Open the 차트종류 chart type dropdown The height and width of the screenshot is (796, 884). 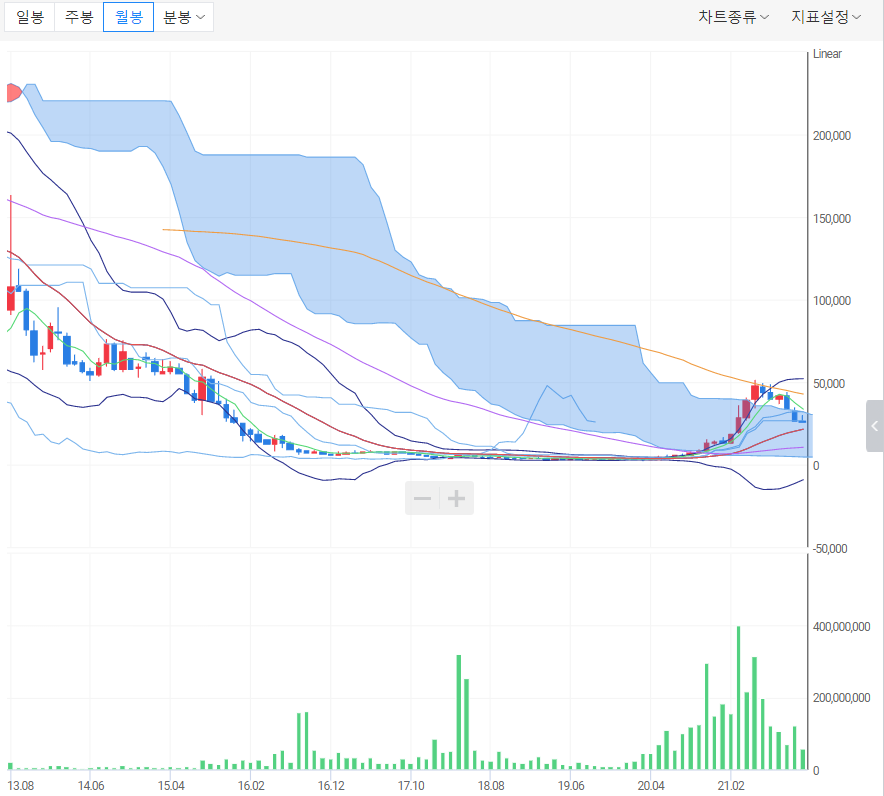(733, 17)
